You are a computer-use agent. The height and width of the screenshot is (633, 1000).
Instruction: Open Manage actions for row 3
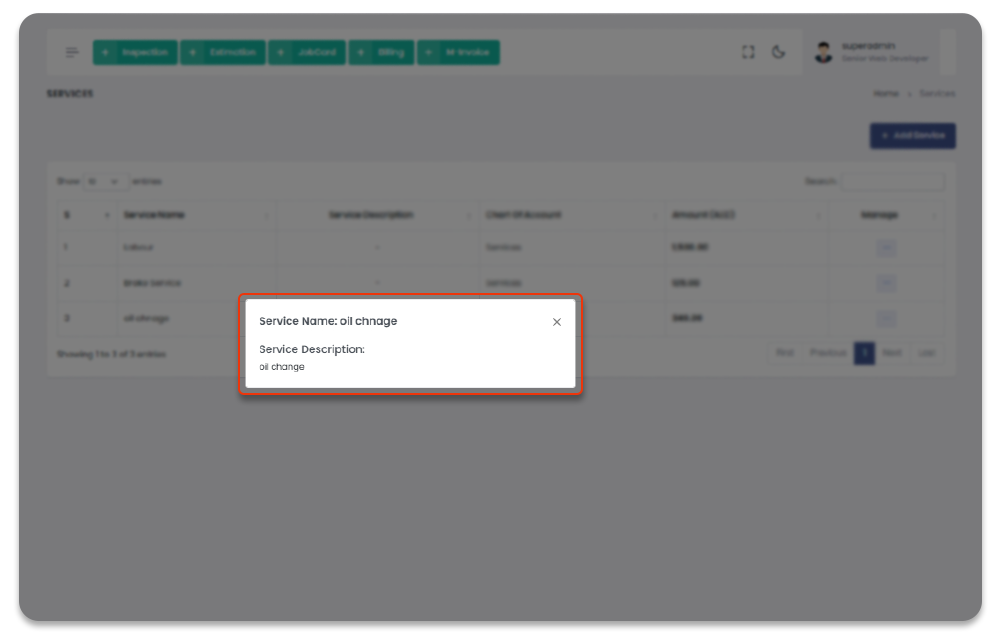(886, 318)
